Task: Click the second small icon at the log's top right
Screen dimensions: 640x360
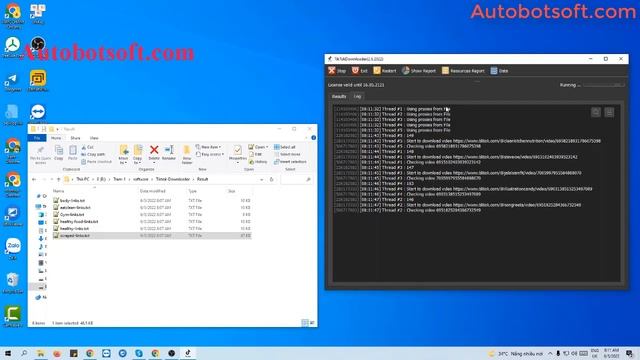Action: pyautogui.click(x=609, y=112)
